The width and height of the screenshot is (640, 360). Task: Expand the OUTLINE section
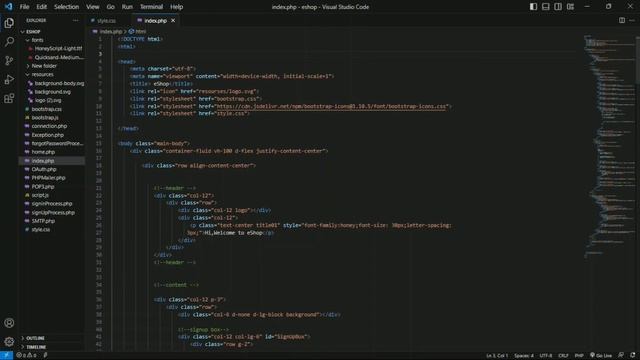coord(35,338)
